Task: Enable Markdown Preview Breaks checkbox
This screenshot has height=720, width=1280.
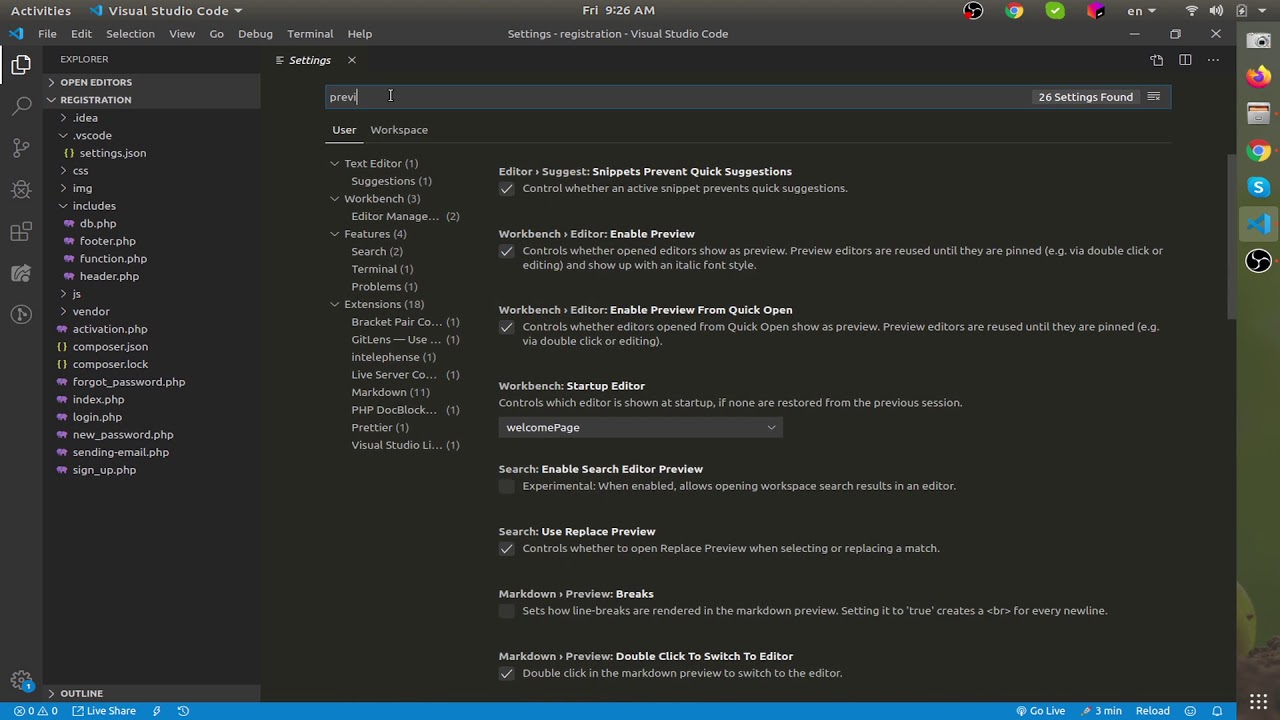Action: tap(507, 611)
